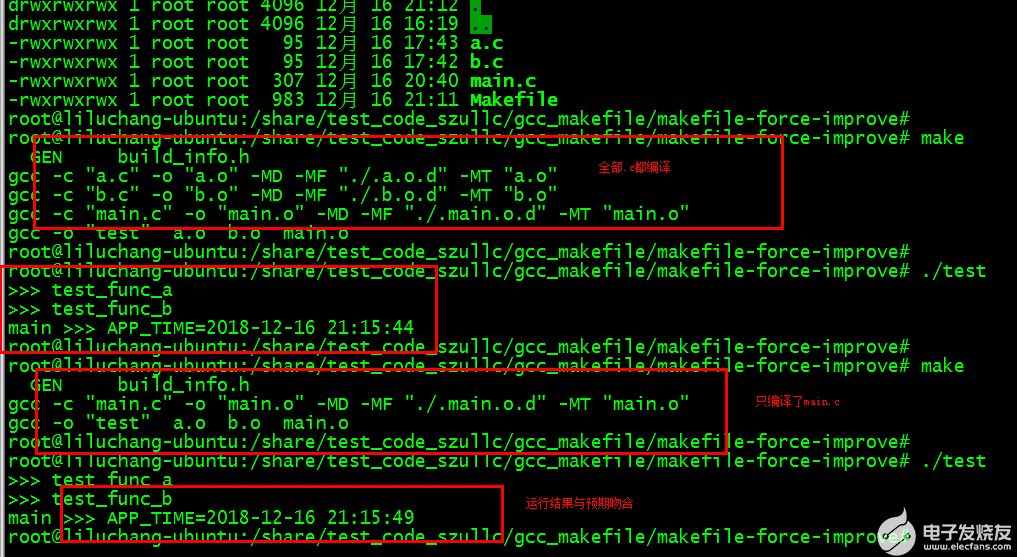Click the red annotation '运行结果与预期吻合'
This screenshot has height=557, width=1017.
click(579, 503)
